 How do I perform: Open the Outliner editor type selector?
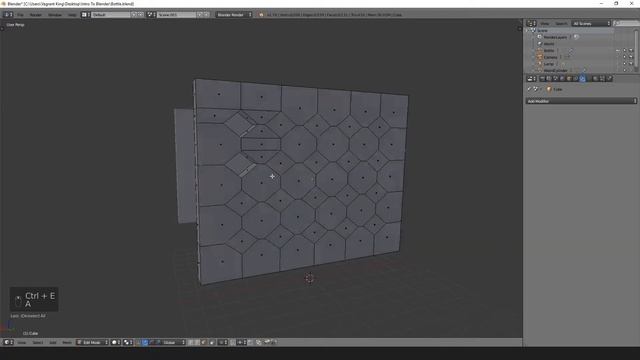pyautogui.click(x=531, y=24)
